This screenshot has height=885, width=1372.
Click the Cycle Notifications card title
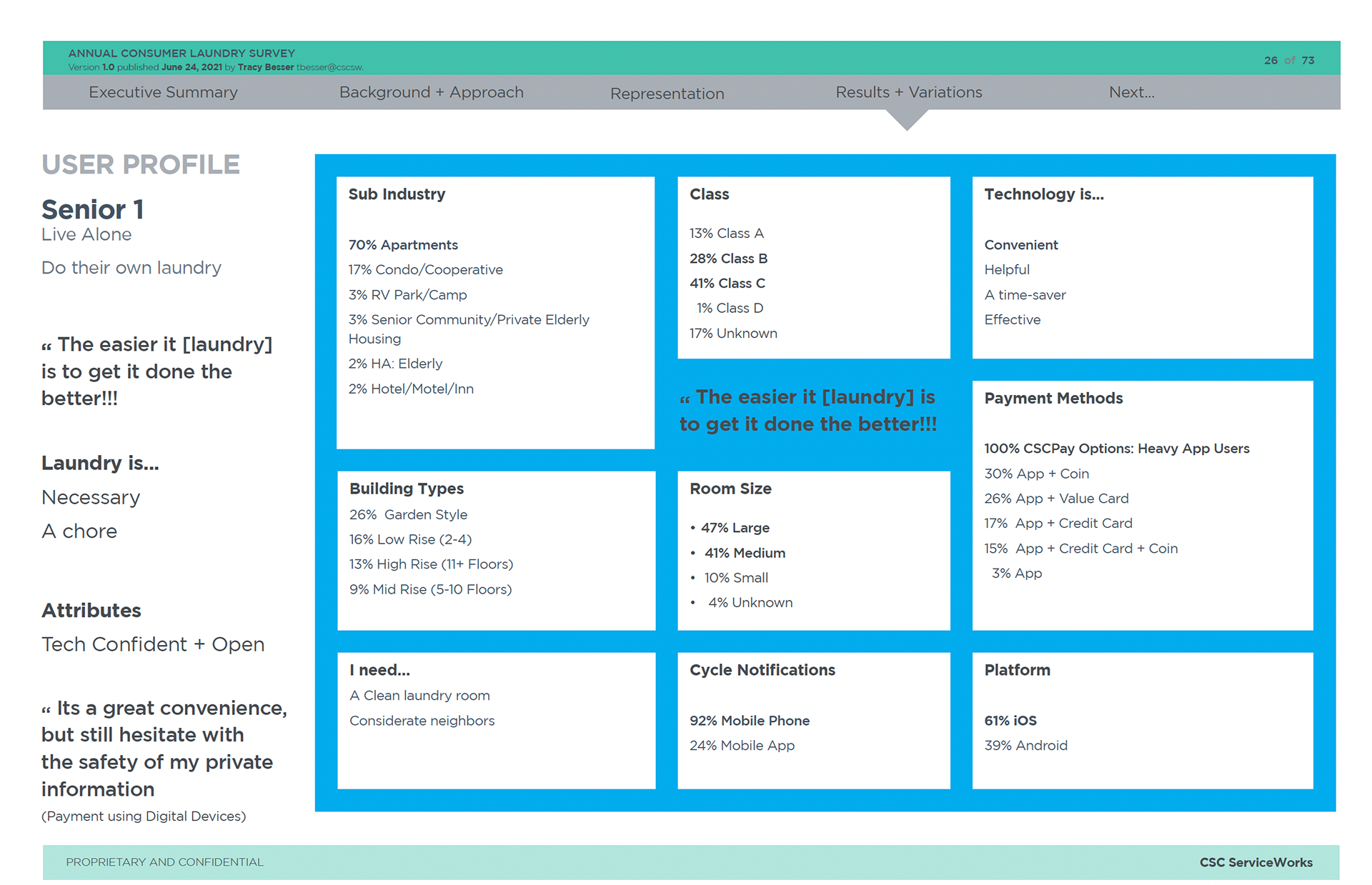(x=762, y=670)
